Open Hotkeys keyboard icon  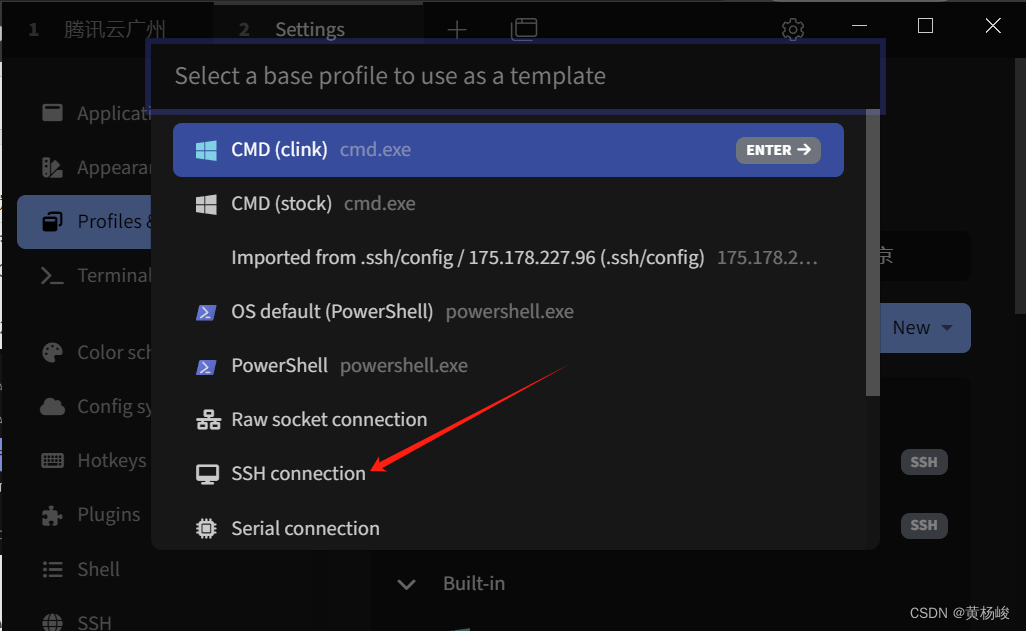(x=52, y=461)
